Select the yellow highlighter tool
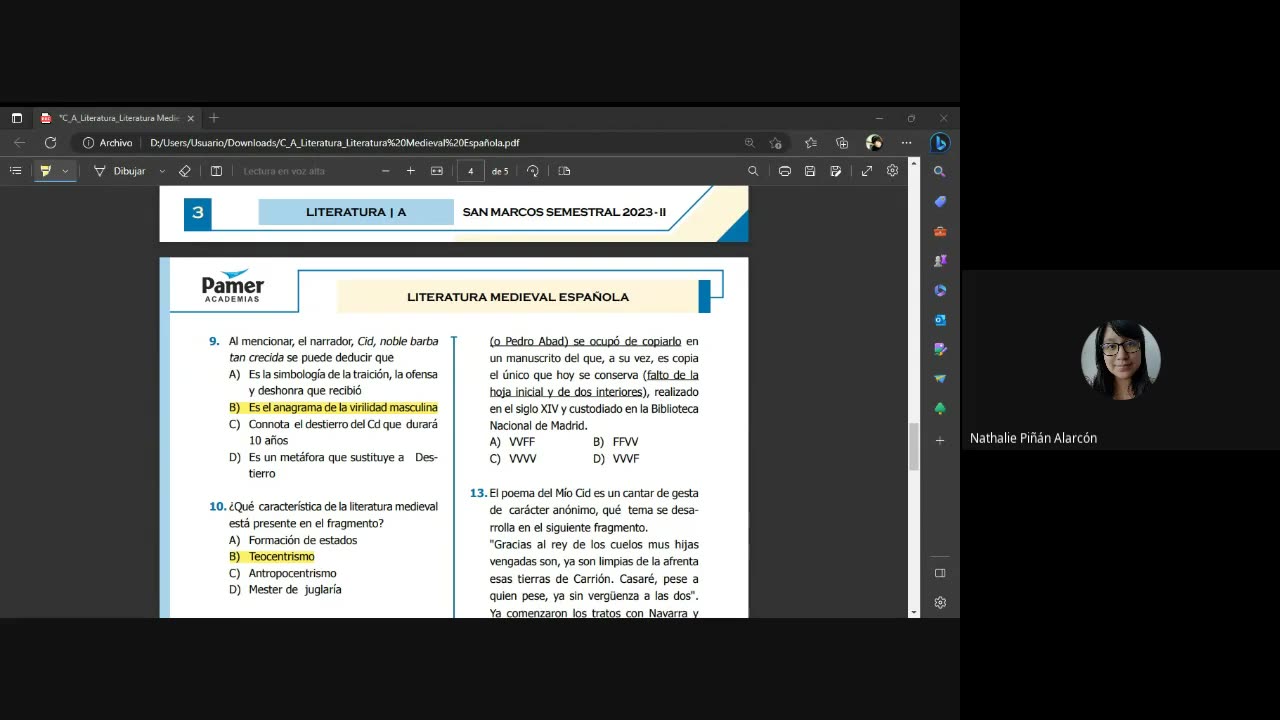This screenshot has height=720, width=1280. (45, 171)
